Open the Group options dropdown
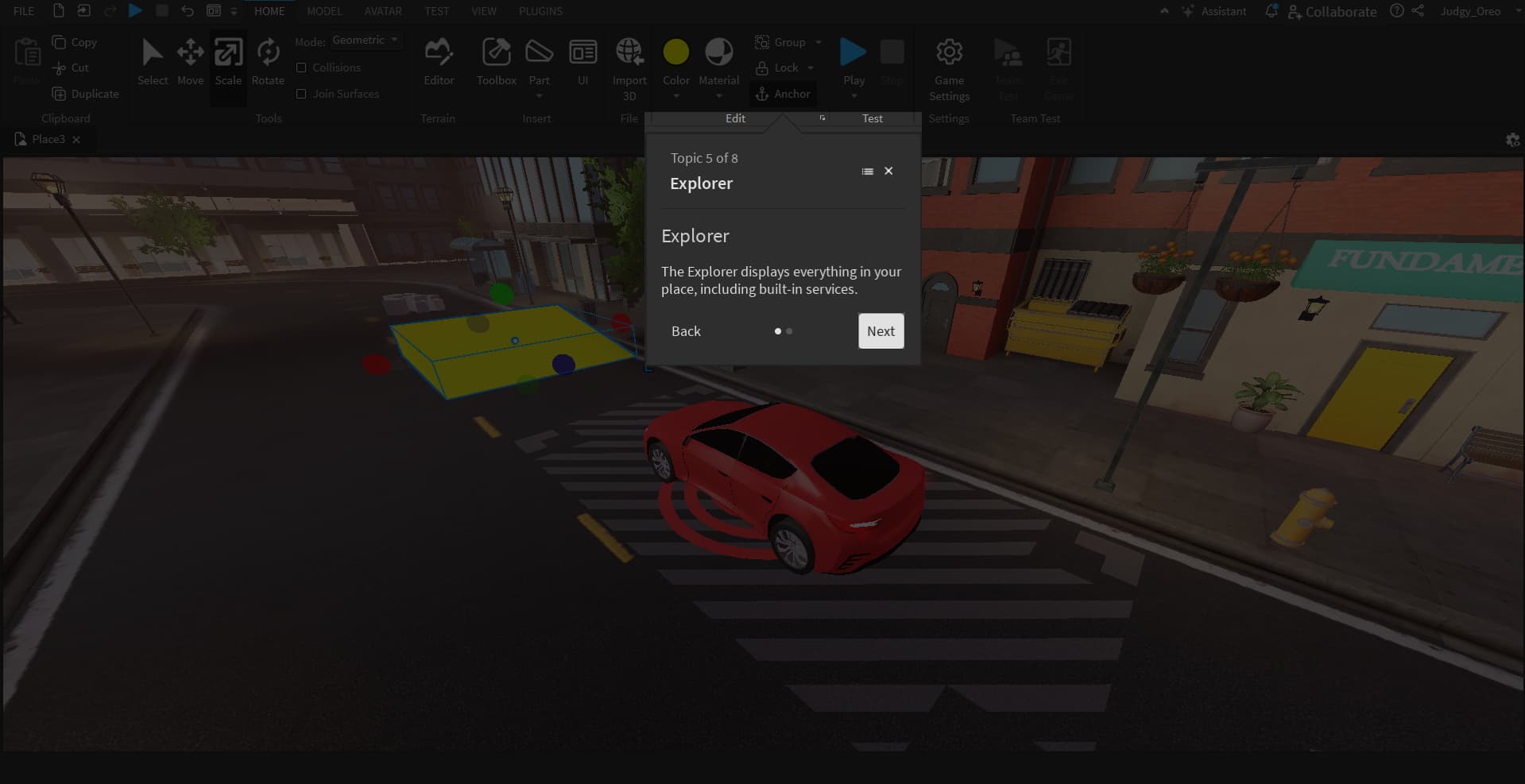 point(819,42)
